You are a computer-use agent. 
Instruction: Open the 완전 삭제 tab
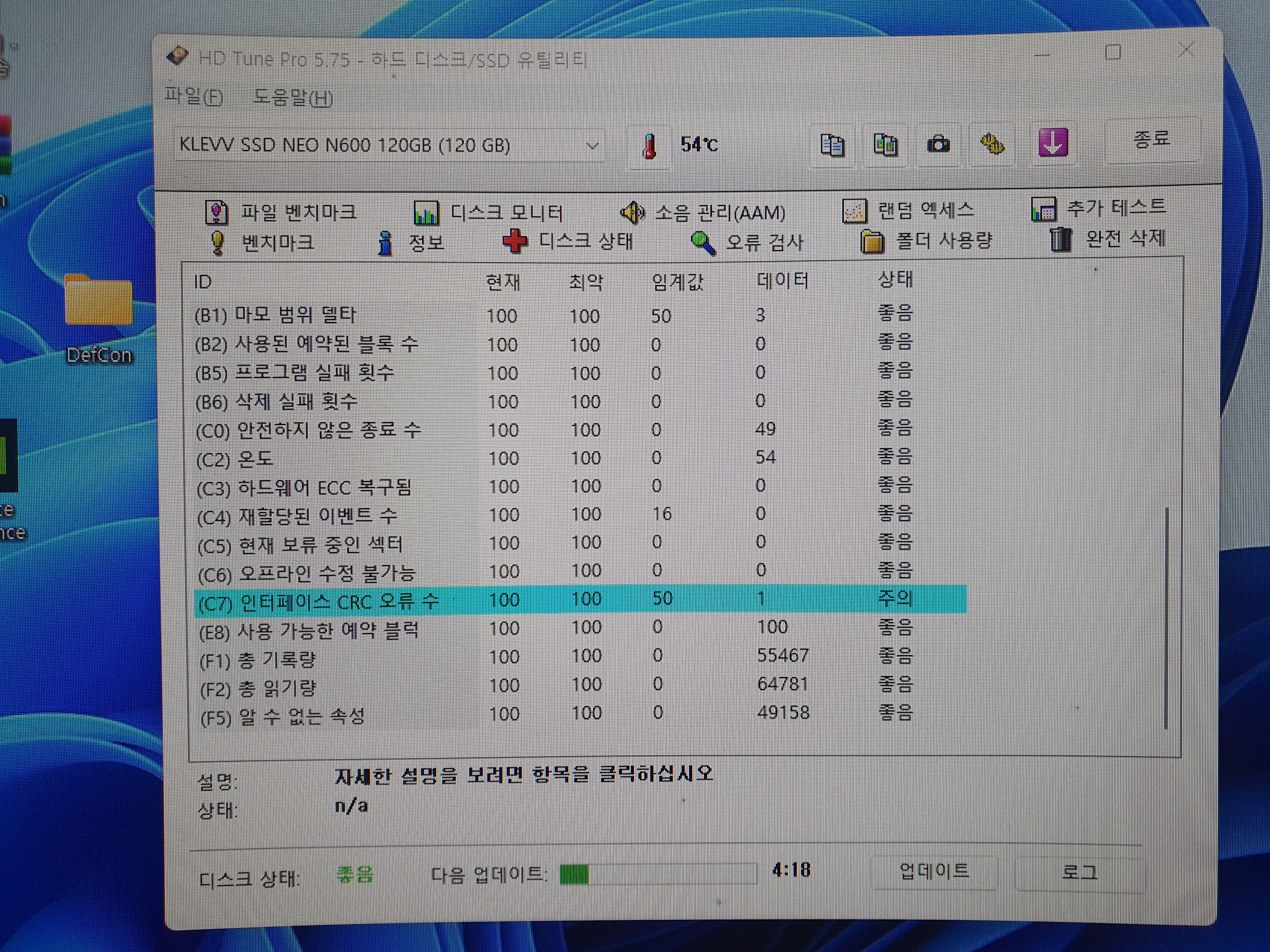coord(1107,239)
